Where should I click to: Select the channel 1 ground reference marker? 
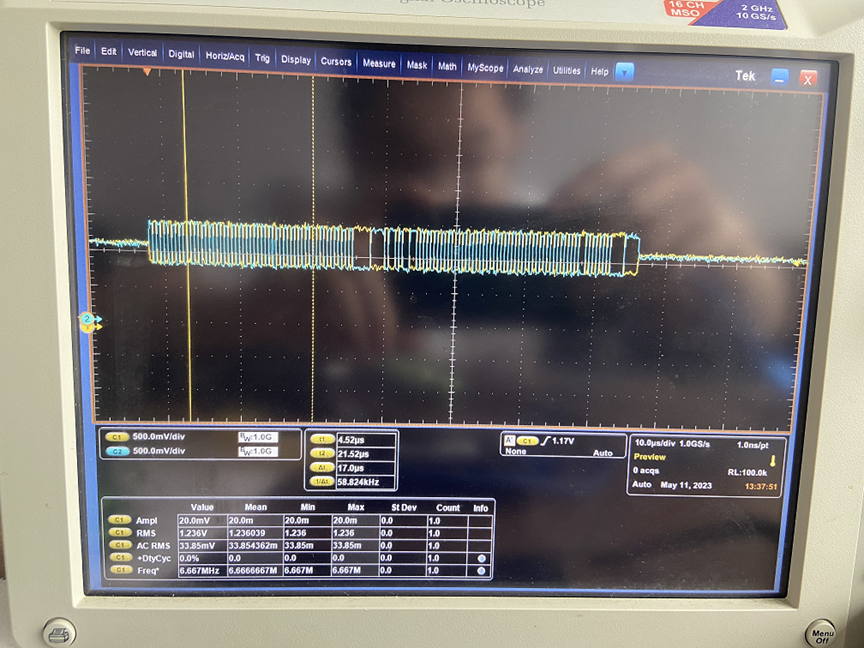click(x=90, y=328)
